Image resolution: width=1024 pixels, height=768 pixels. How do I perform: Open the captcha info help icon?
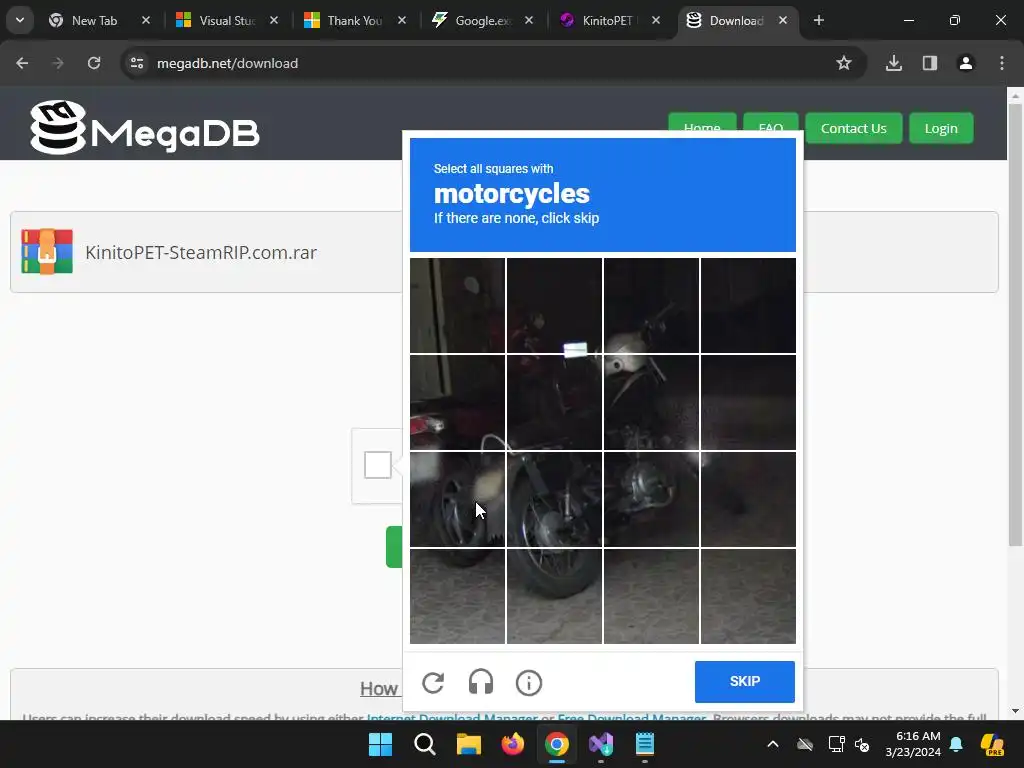[x=529, y=682]
